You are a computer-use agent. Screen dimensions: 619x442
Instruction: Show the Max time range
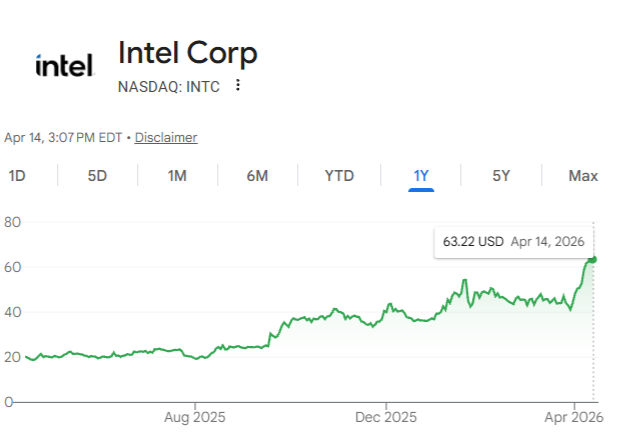click(583, 176)
